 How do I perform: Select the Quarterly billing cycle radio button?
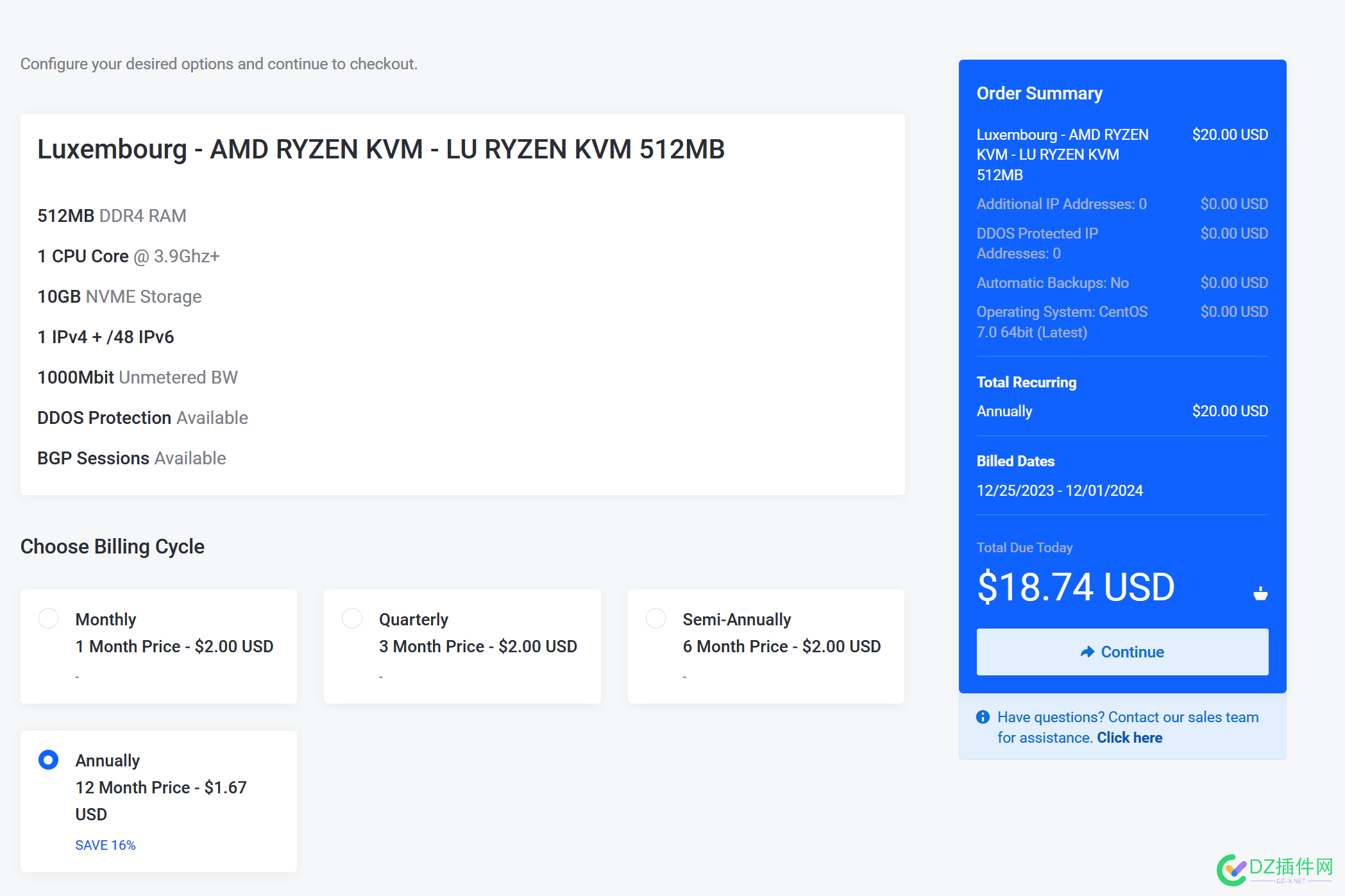(352, 619)
